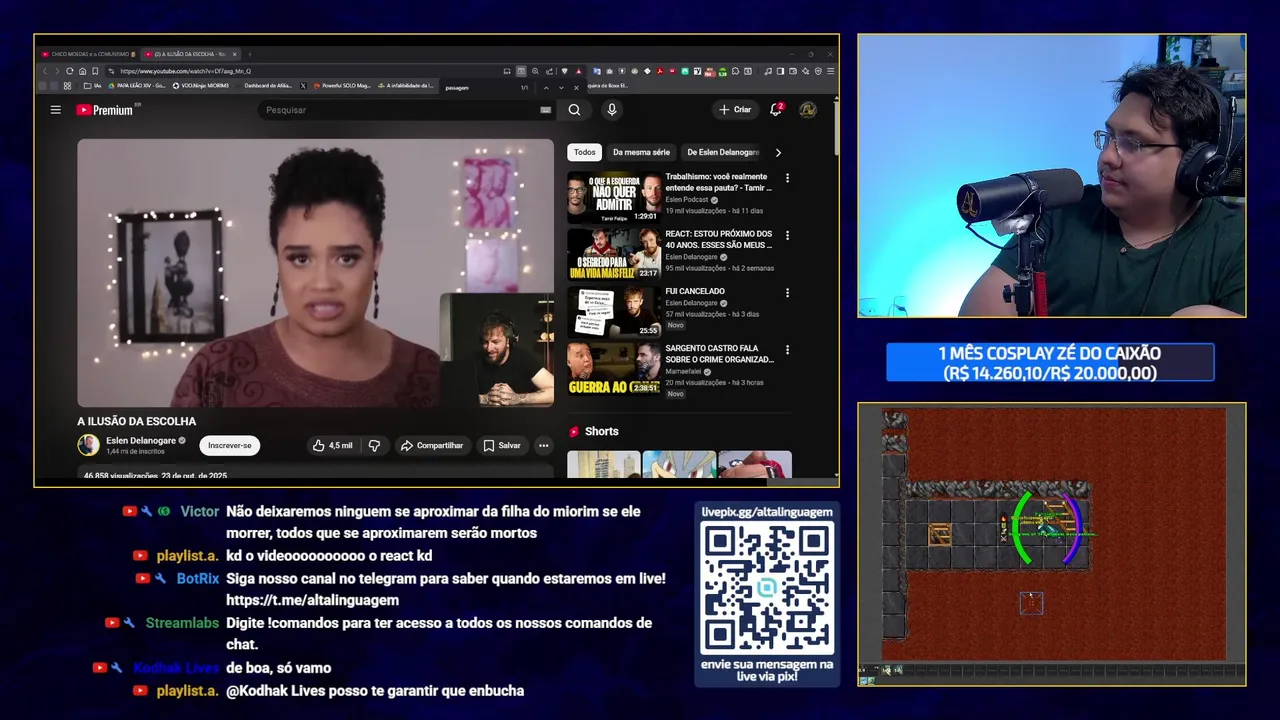1280x720 pixels.
Task: Click the 1 MÊS COSPLAY ZÉ DO CAIXÃO goal bar
Action: [x=1050, y=363]
